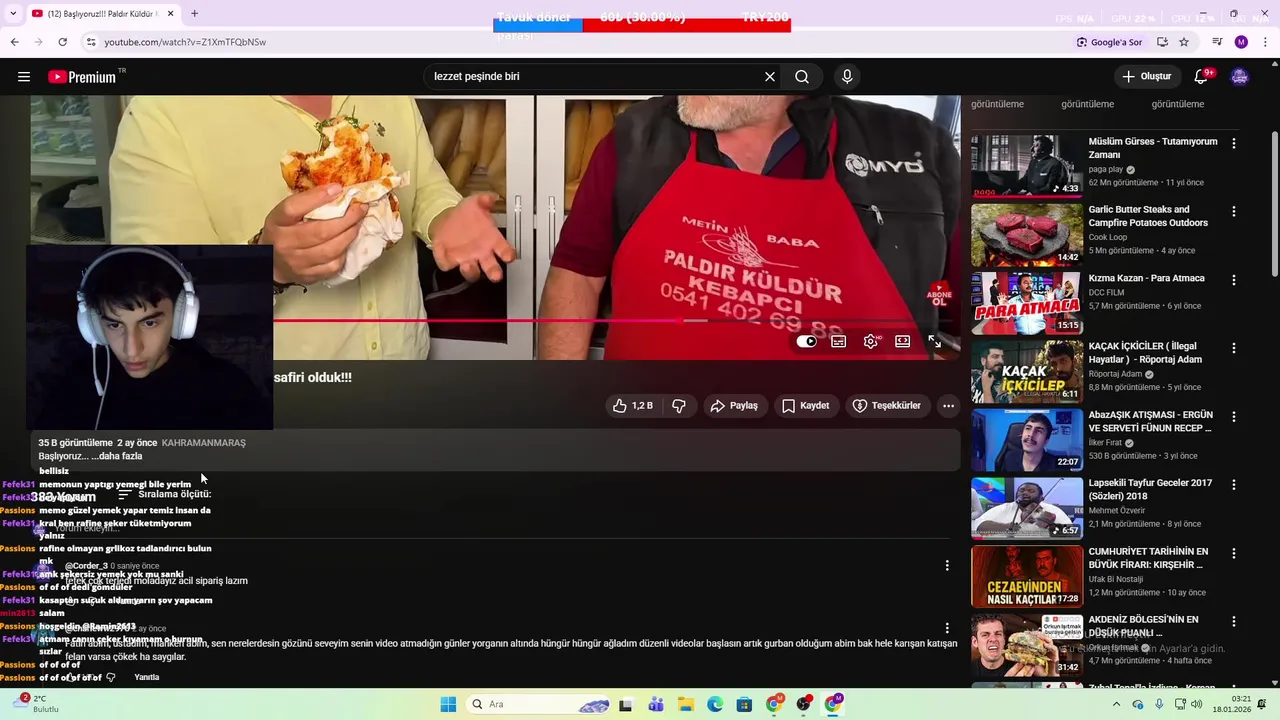1280x720 pixels.
Task: Open the more actions menu below the video
Action: pyautogui.click(x=948, y=406)
